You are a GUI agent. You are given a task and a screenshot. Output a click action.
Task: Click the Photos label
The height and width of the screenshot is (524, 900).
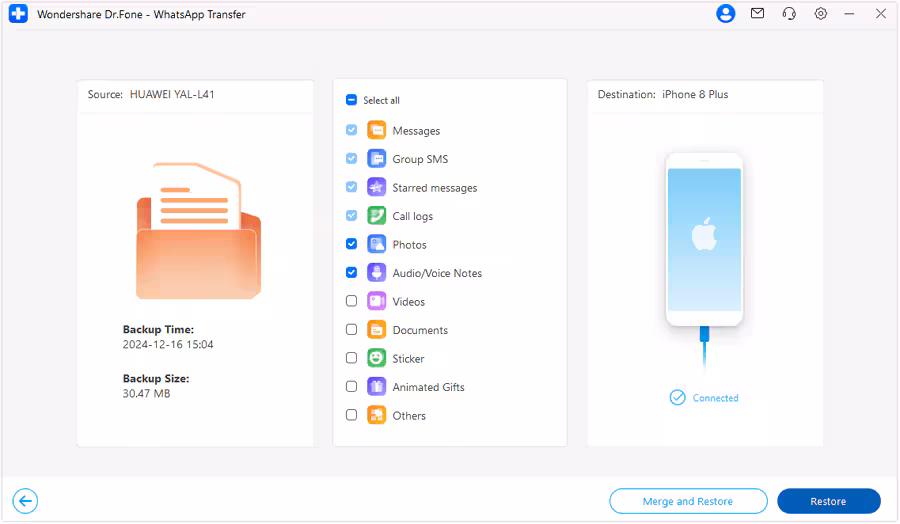409,244
